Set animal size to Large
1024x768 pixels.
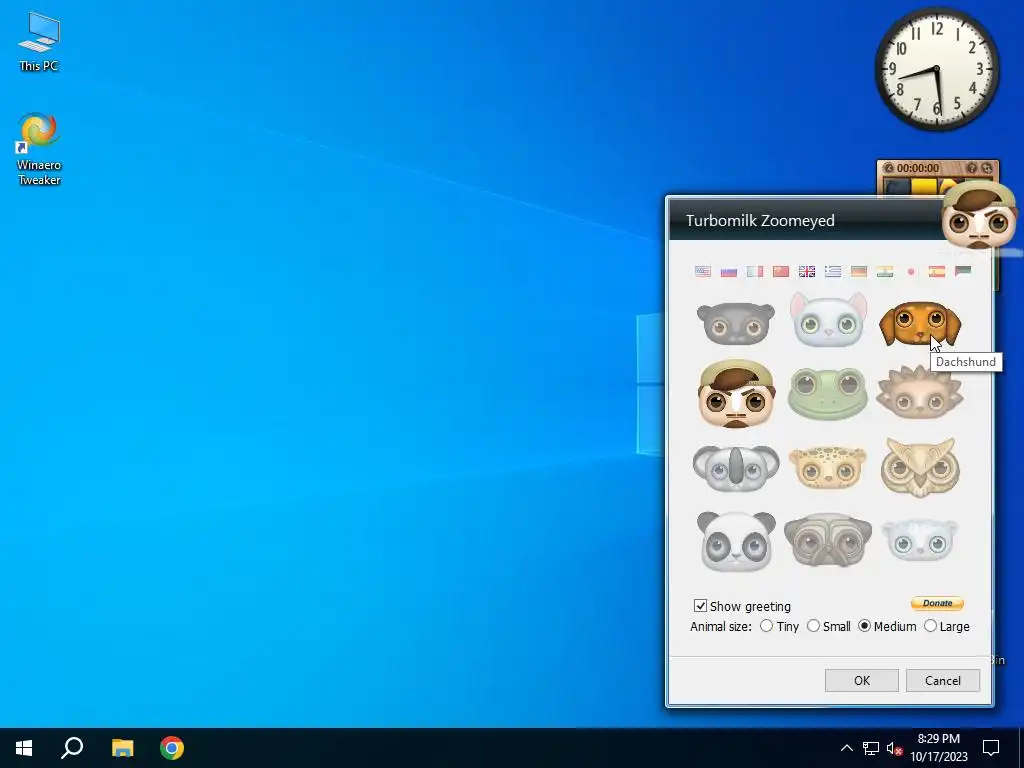coord(930,626)
